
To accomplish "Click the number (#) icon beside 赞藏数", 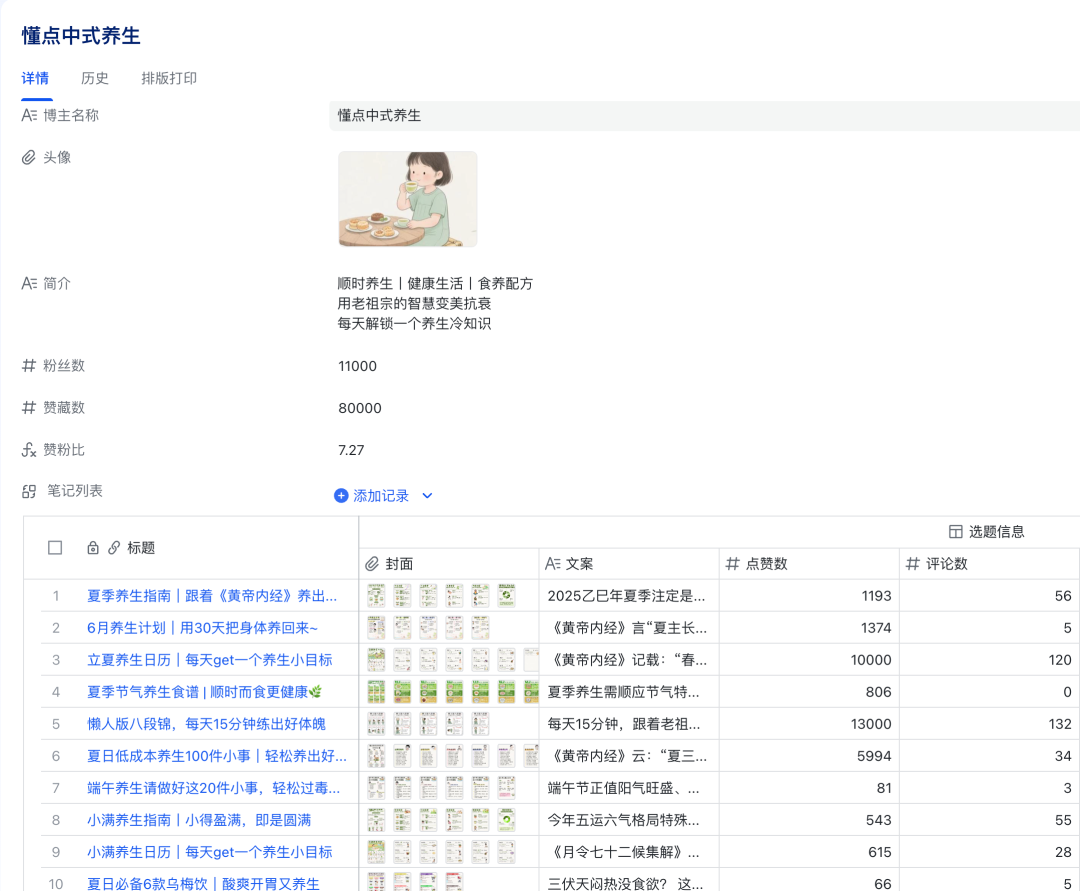I will [30, 407].
